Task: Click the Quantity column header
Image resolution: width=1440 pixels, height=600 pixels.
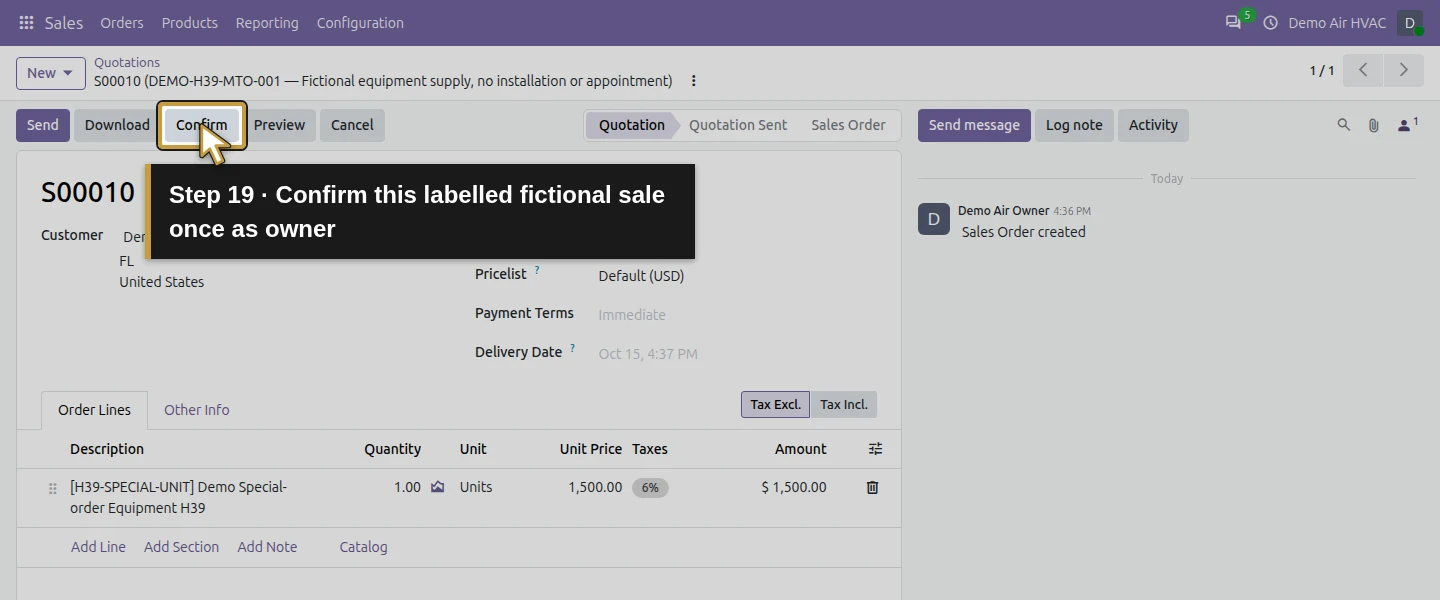Action: click(x=392, y=449)
